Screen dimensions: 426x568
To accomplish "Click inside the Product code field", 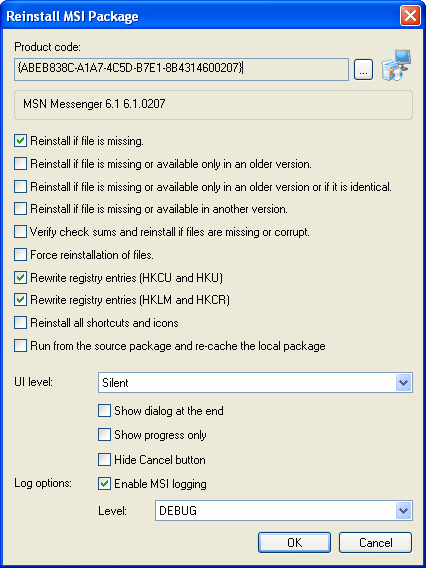I will coord(181,70).
